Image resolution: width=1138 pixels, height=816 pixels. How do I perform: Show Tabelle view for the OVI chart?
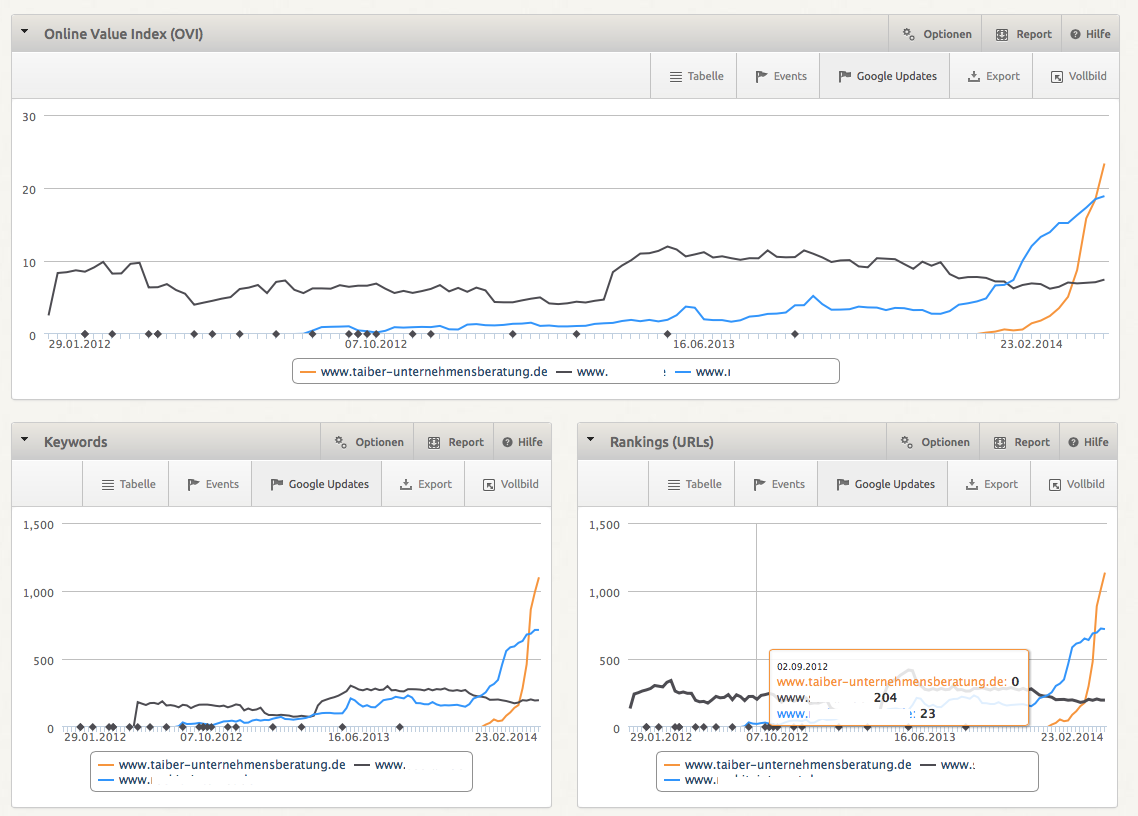coord(695,76)
